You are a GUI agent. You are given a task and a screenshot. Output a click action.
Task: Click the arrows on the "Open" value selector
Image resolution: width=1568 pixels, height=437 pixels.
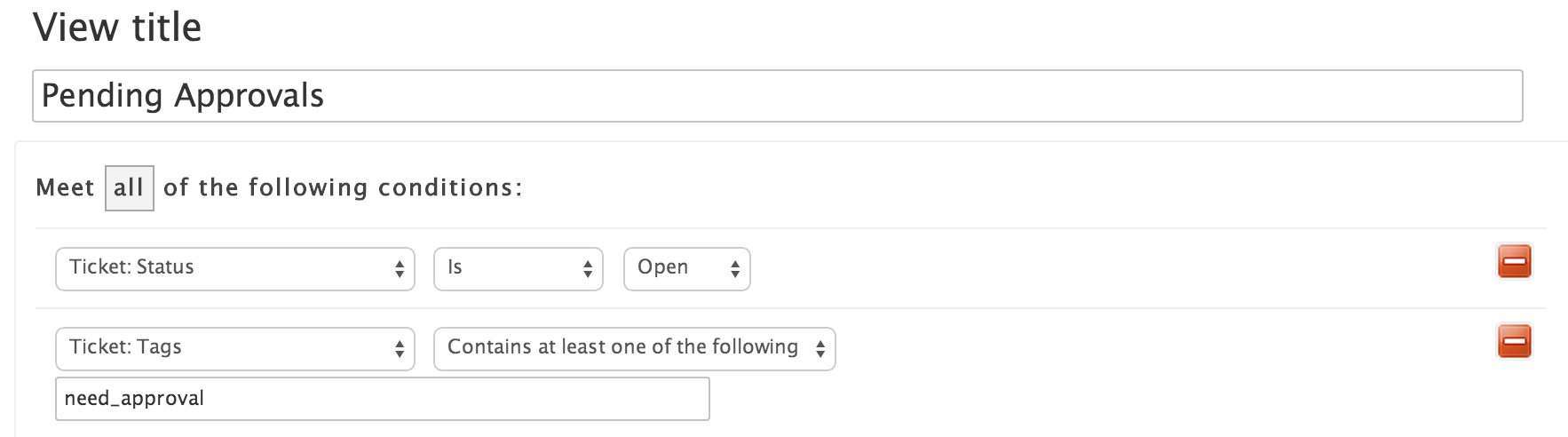[735, 269]
